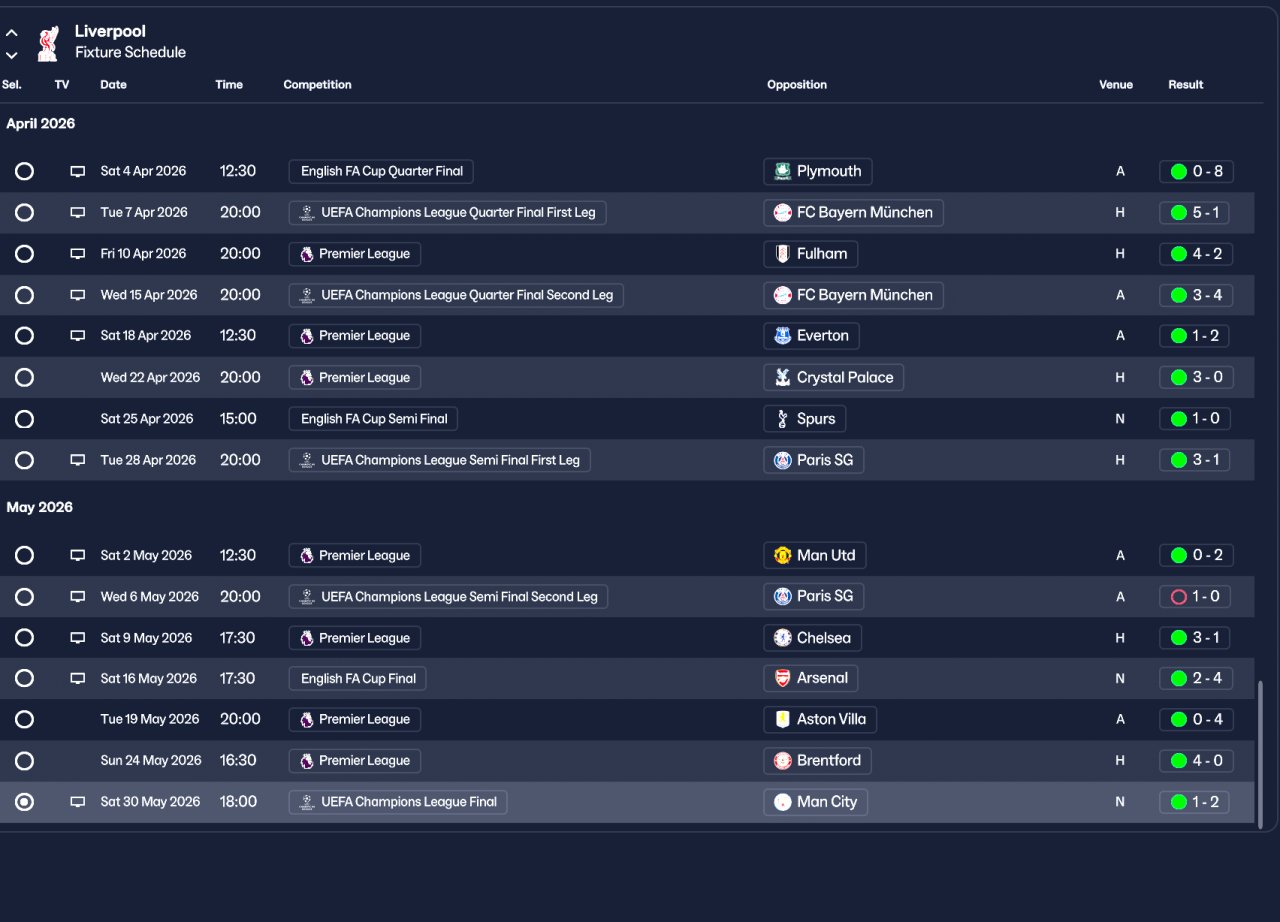1280x922 pixels.
Task: Click the TV icon on the Chelsea row
Action: pos(77,638)
